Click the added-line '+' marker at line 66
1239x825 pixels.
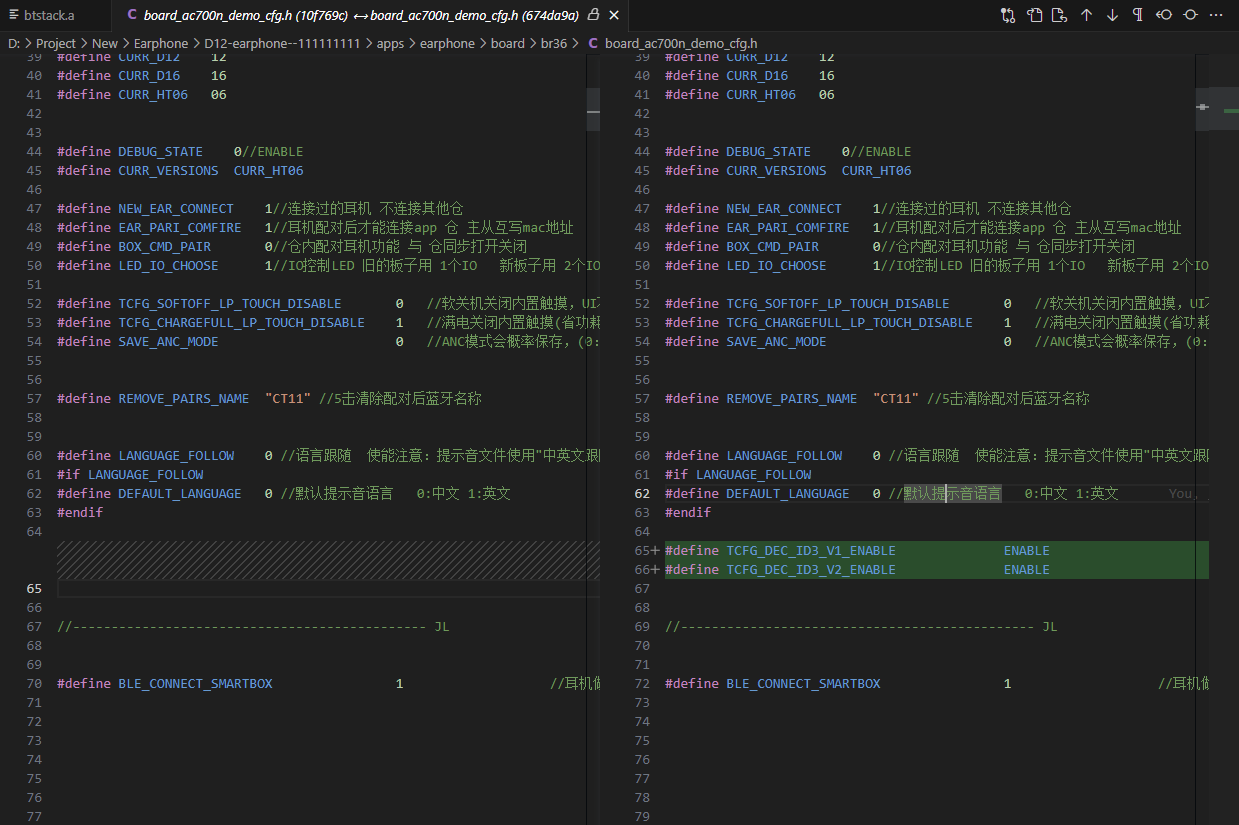click(655, 570)
